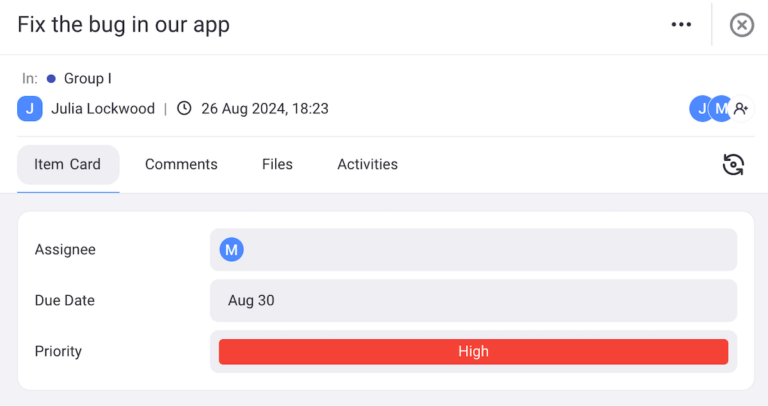Image resolution: width=768 pixels, height=406 pixels.
Task: Click Julia Lockwood's J avatar
Action: [30, 109]
